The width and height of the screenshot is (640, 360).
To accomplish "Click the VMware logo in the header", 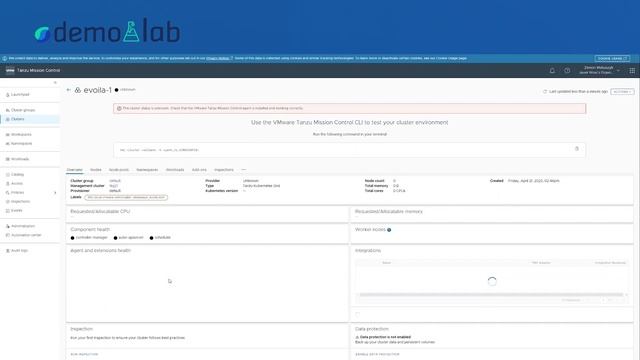I will pos(10,71).
